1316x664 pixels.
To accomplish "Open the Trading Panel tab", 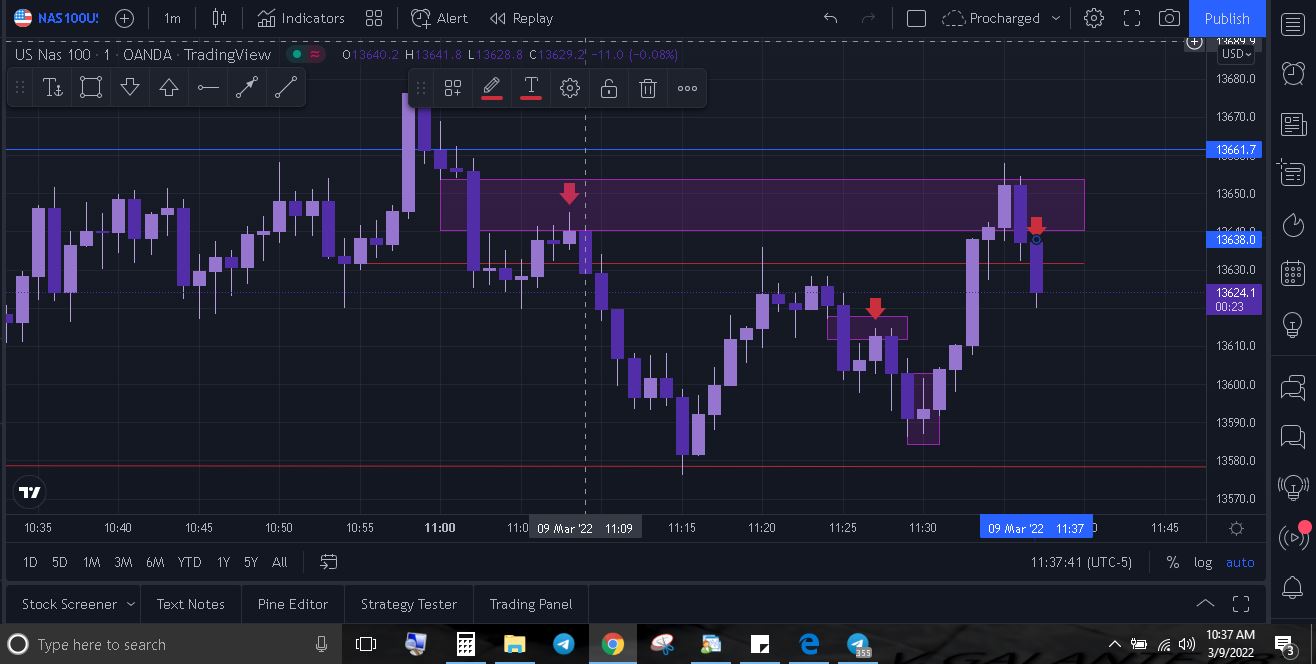I will pyautogui.click(x=531, y=604).
